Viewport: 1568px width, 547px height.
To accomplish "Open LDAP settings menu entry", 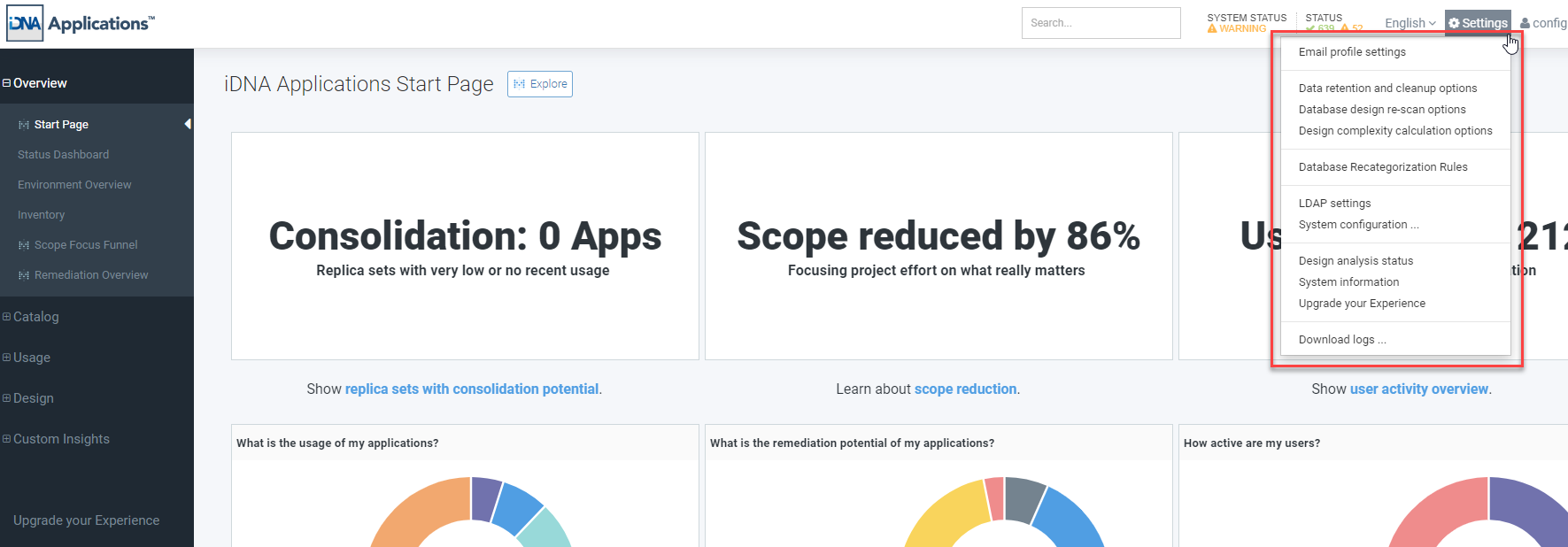I will coord(1334,204).
